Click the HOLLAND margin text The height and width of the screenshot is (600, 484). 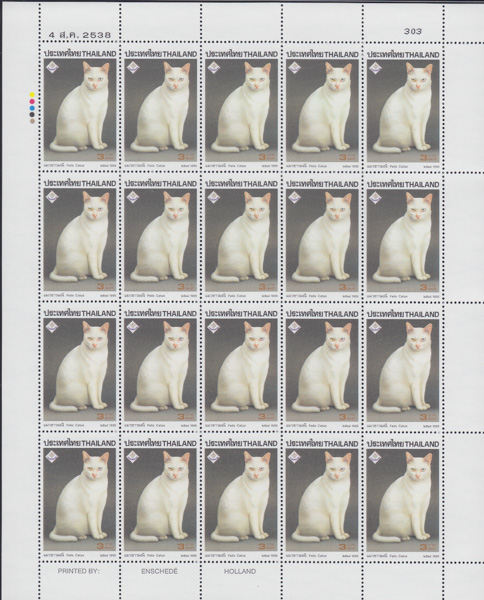pos(240,571)
